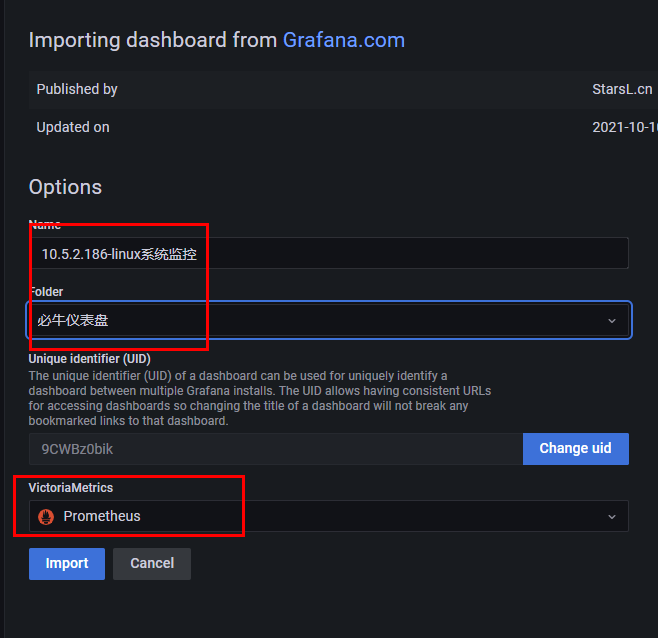Click the Options heading
The image size is (658, 638).
pyautogui.click(x=65, y=187)
